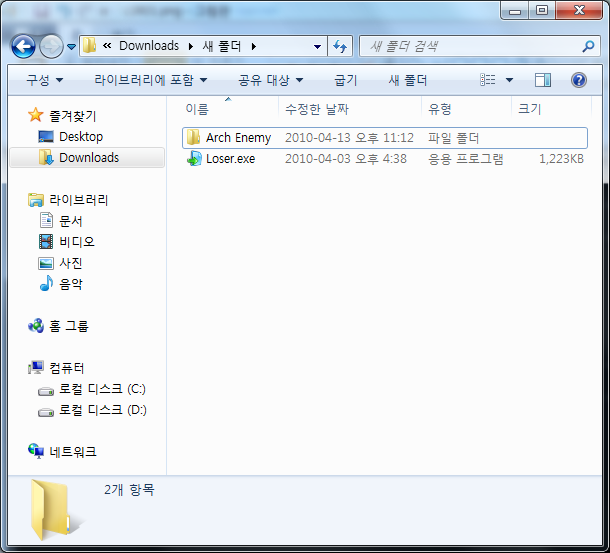Open the 공유 대상 share menu

pyautogui.click(x=270, y=80)
